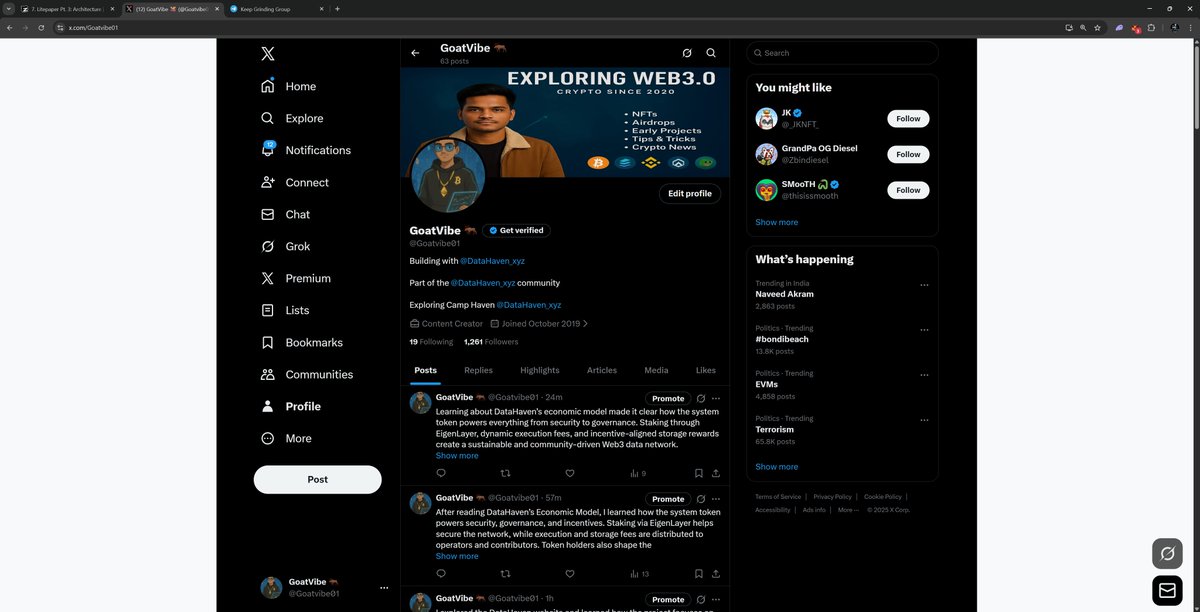Switch to the Highlights tab

tap(540, 370)
